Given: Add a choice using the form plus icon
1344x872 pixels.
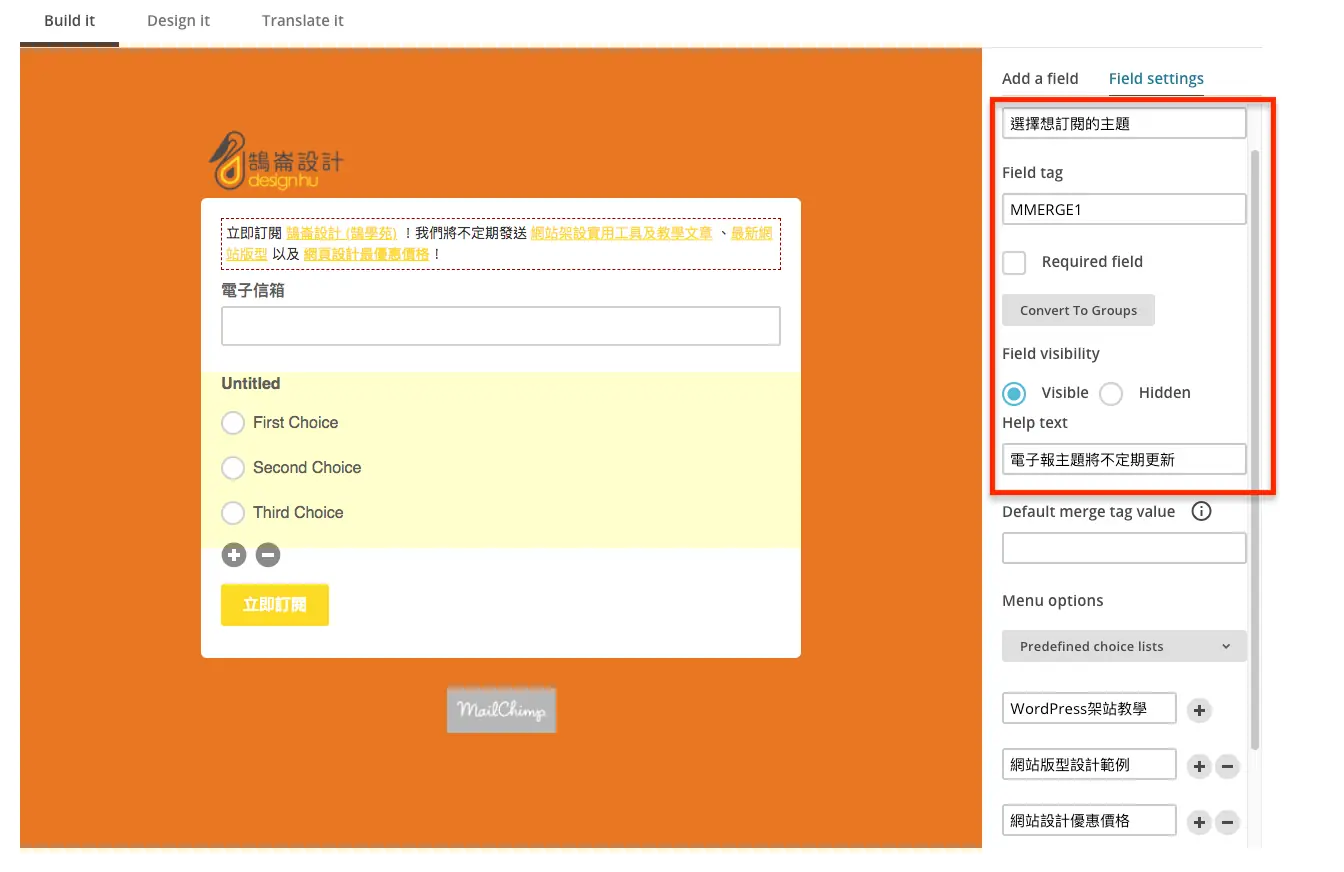Looking at the screenshot, I should (x=234, y=555).
